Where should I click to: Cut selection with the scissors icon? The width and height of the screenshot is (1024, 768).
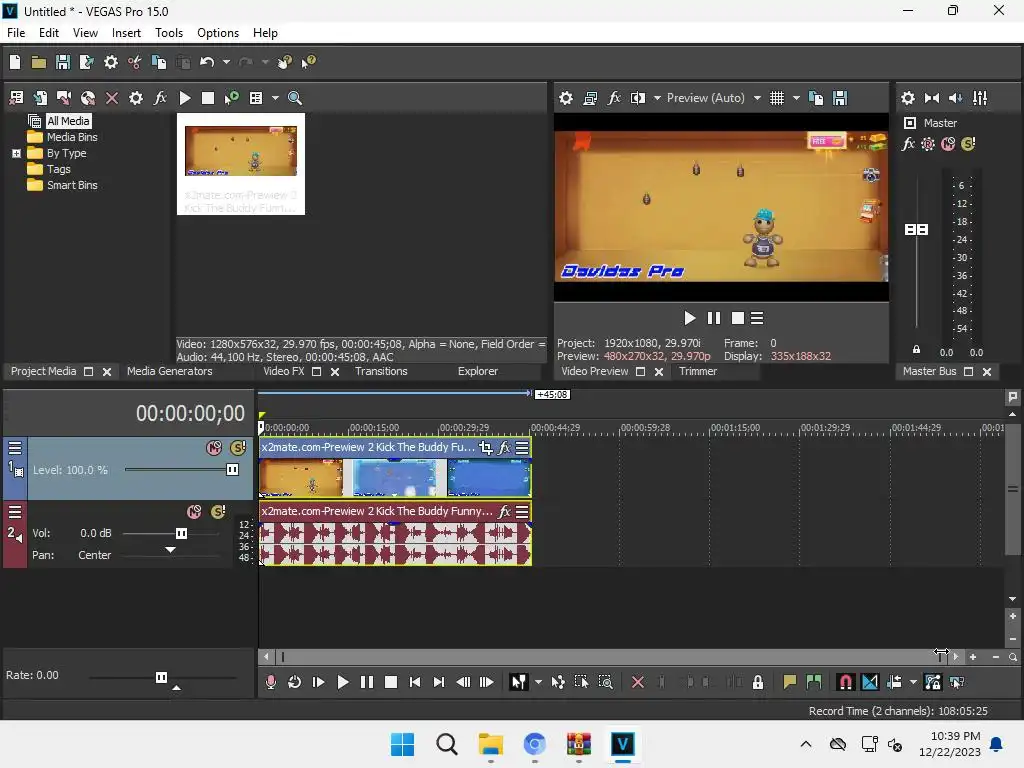click(135, 62)
